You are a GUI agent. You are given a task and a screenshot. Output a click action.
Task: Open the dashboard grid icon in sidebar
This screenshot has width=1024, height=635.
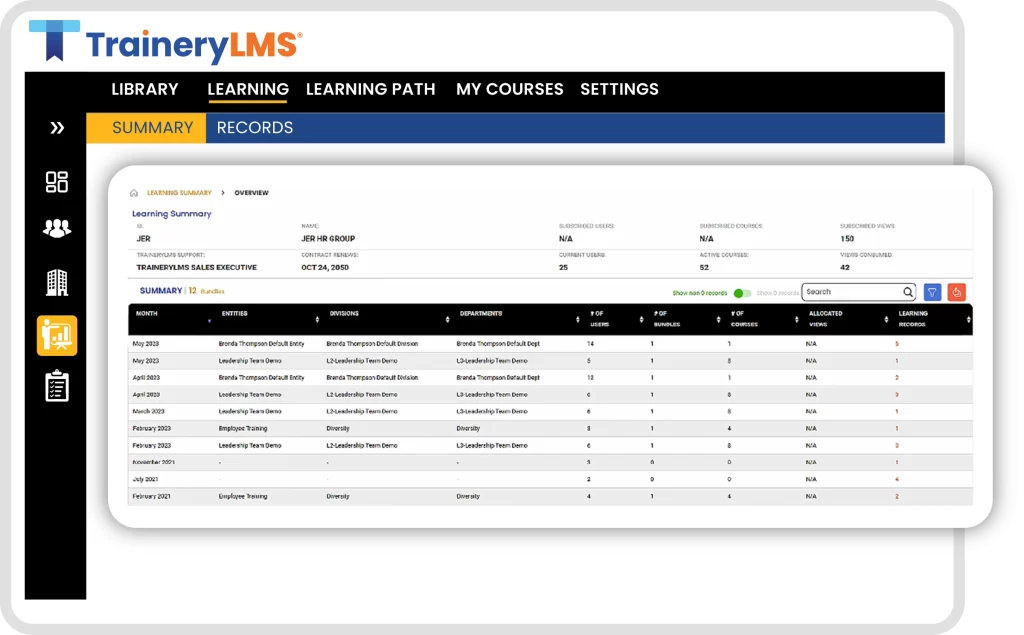click(57, 182)
